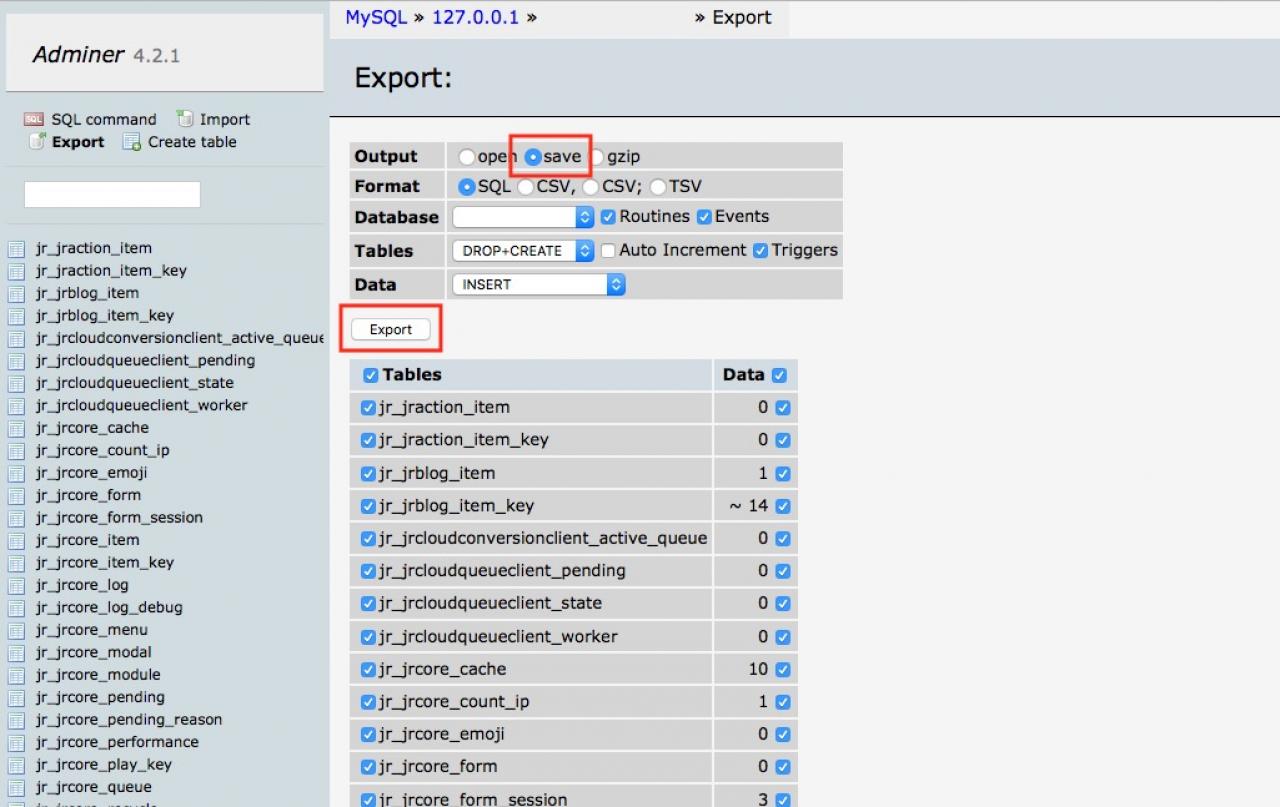Screen dimensions: 1280x807
Task: Go to 127.0.0.1 server breadcrumb
Action: click(475, 17)
